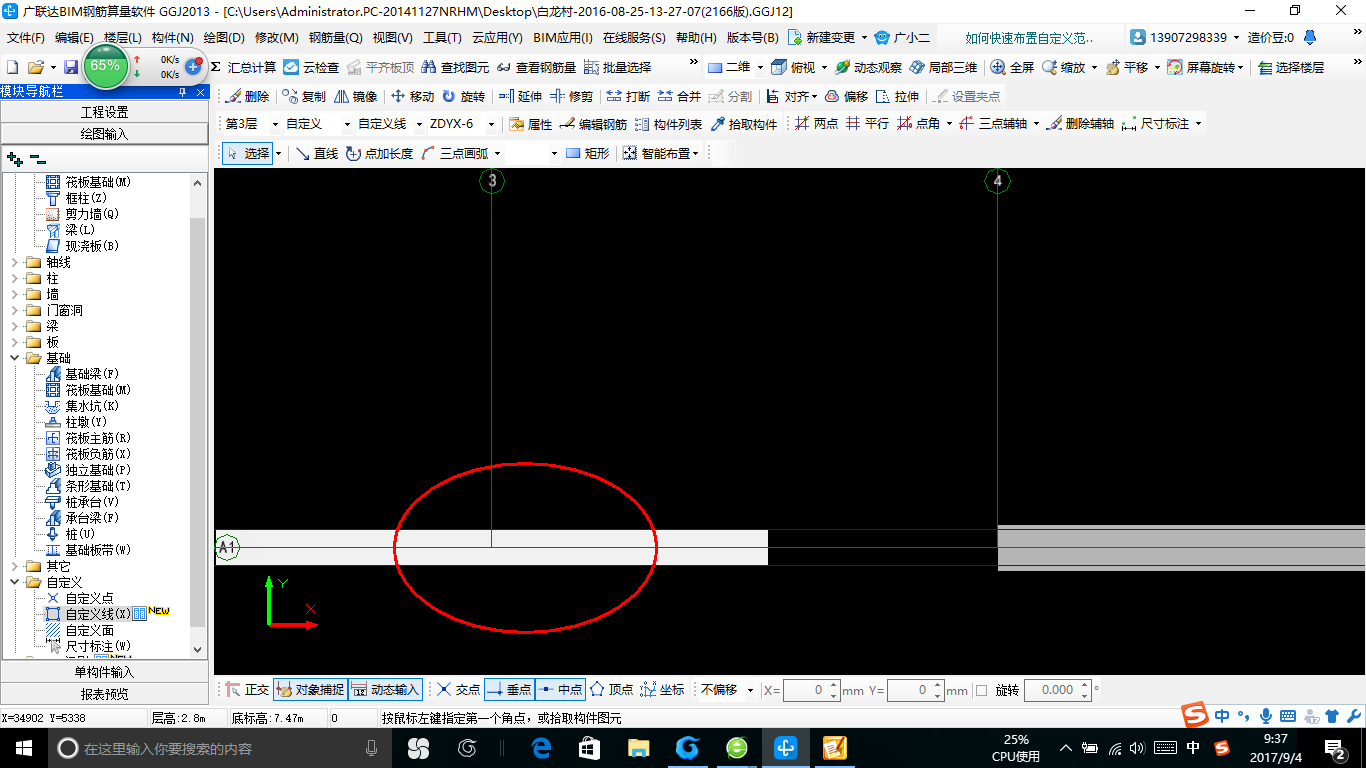Open 编辑钢筋 edit rebar
1366x768 pixels.
[593, 124]
